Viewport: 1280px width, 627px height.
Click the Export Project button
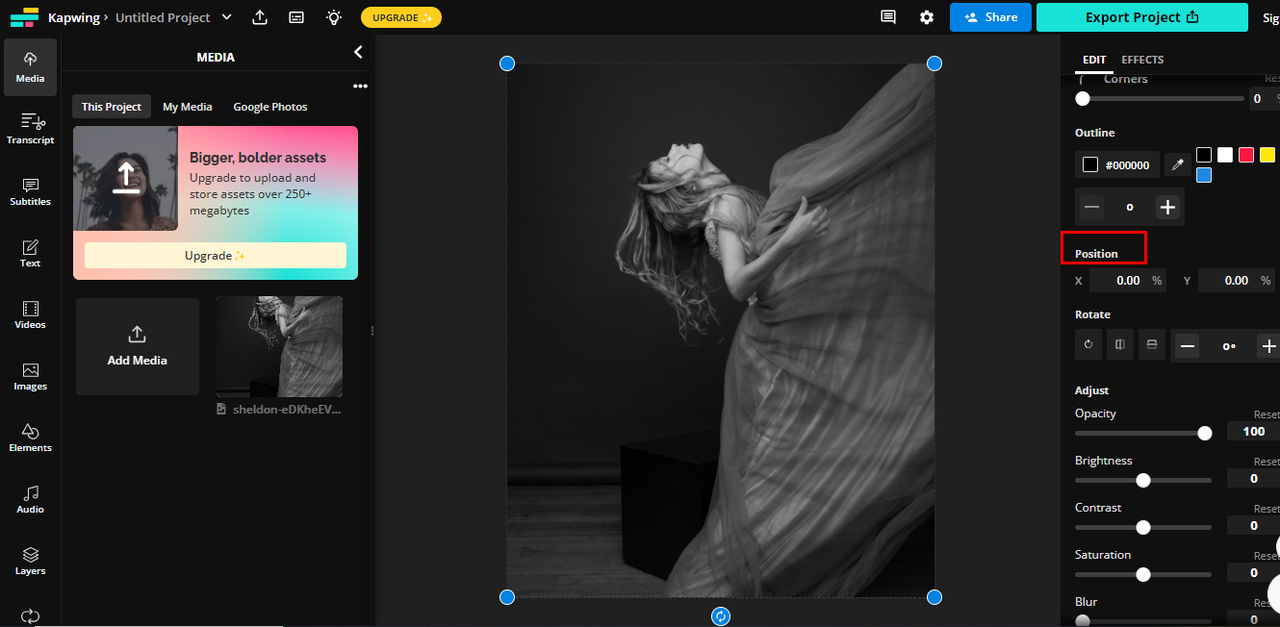(1142, 17)
